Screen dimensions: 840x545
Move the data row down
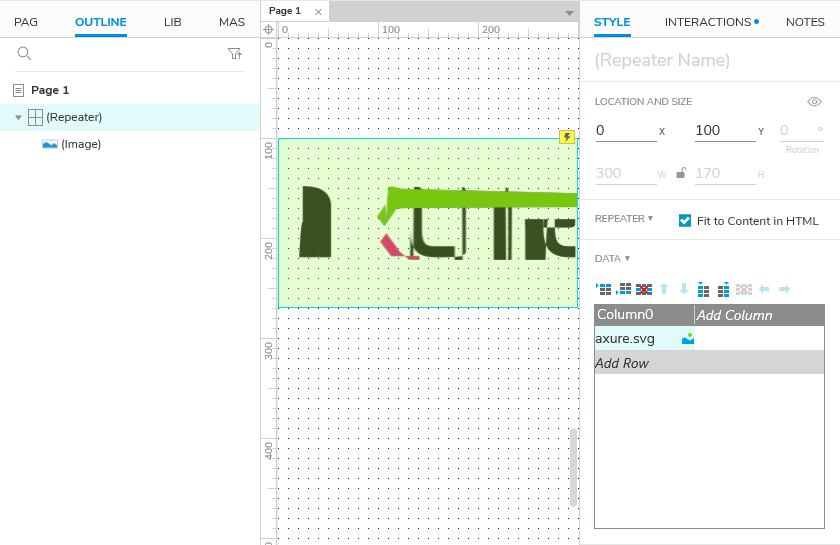(684, 289)
